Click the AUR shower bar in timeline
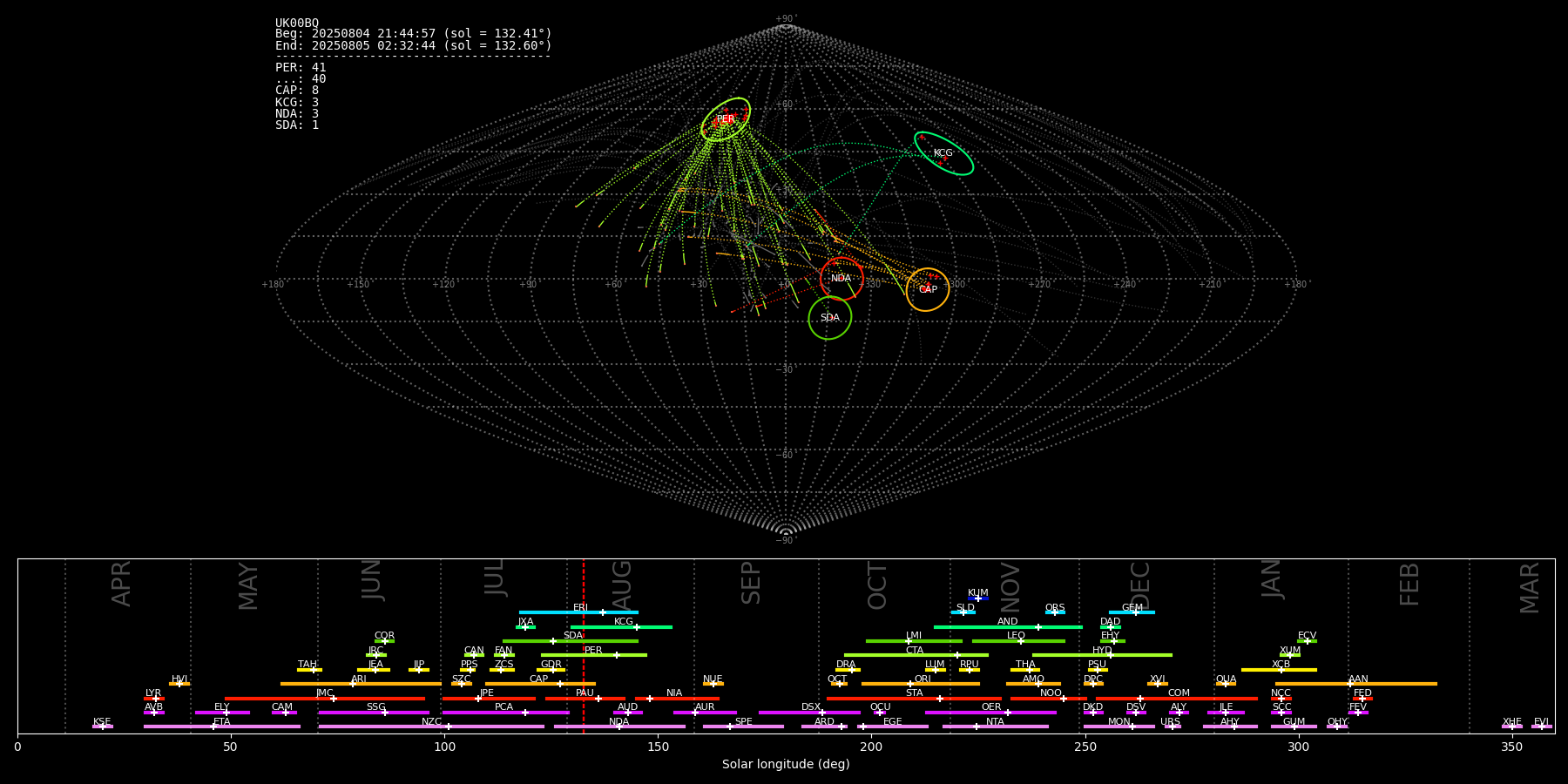This screenshot has width=1568, height=784. 705,713
